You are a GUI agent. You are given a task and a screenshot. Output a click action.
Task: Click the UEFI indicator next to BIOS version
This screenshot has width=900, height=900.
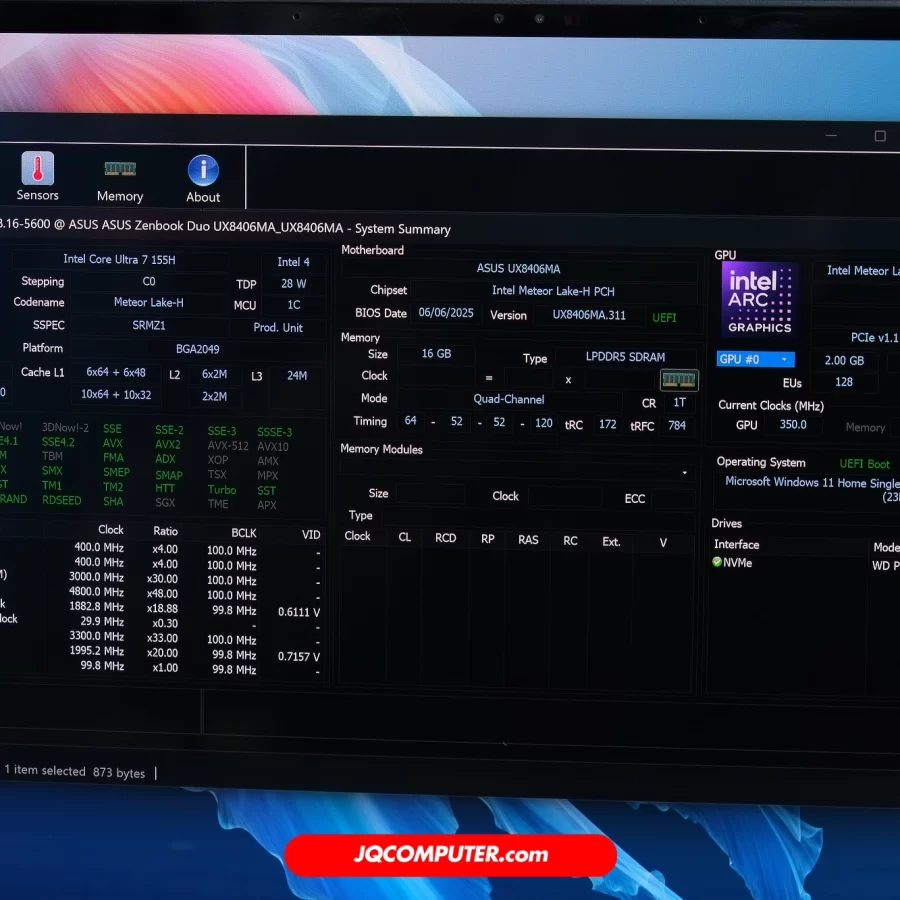coord(664,318)
